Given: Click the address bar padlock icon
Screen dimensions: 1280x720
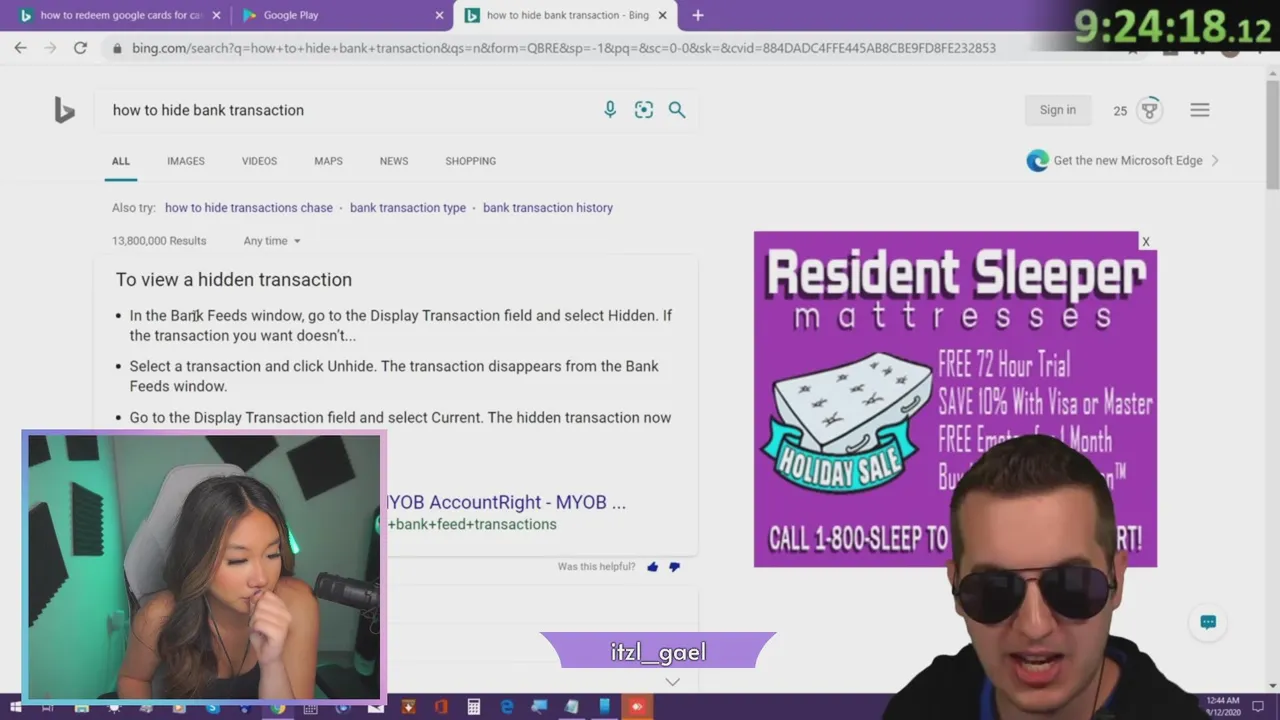Looking at the screenshot, I should [x=118, y=48].
